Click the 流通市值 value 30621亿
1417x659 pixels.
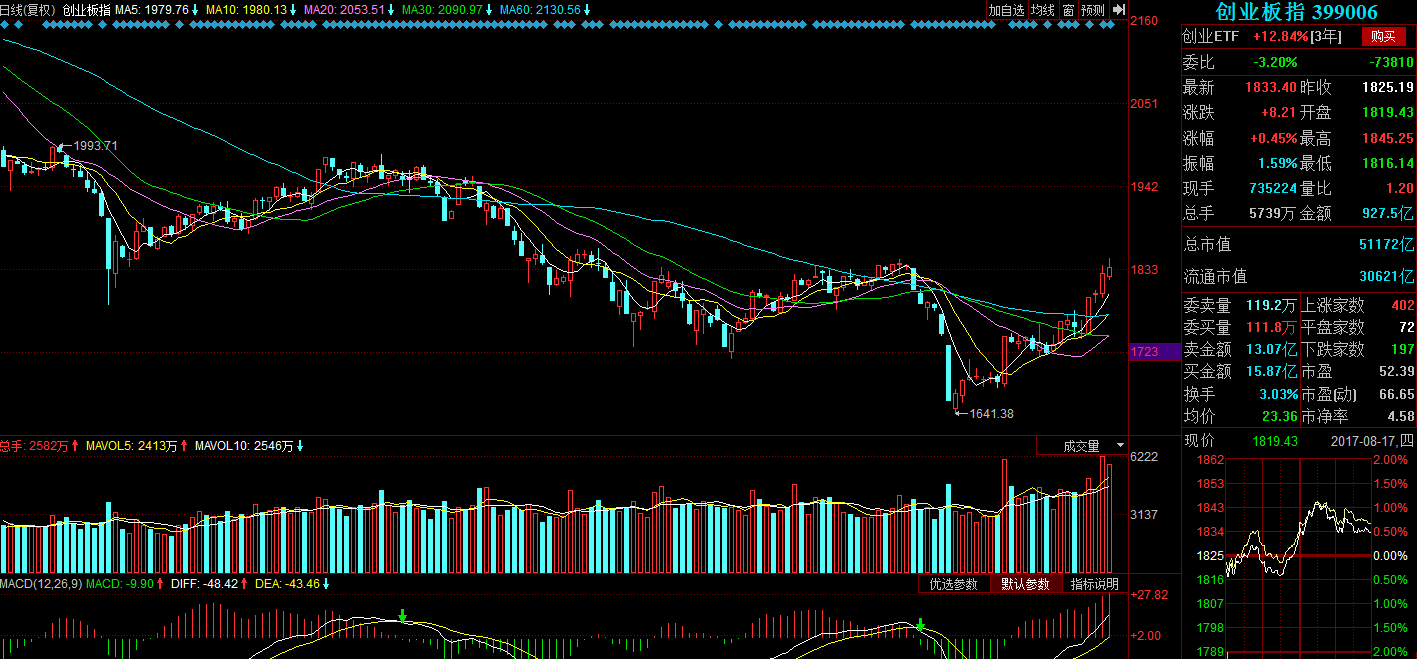click(1386, 276)
